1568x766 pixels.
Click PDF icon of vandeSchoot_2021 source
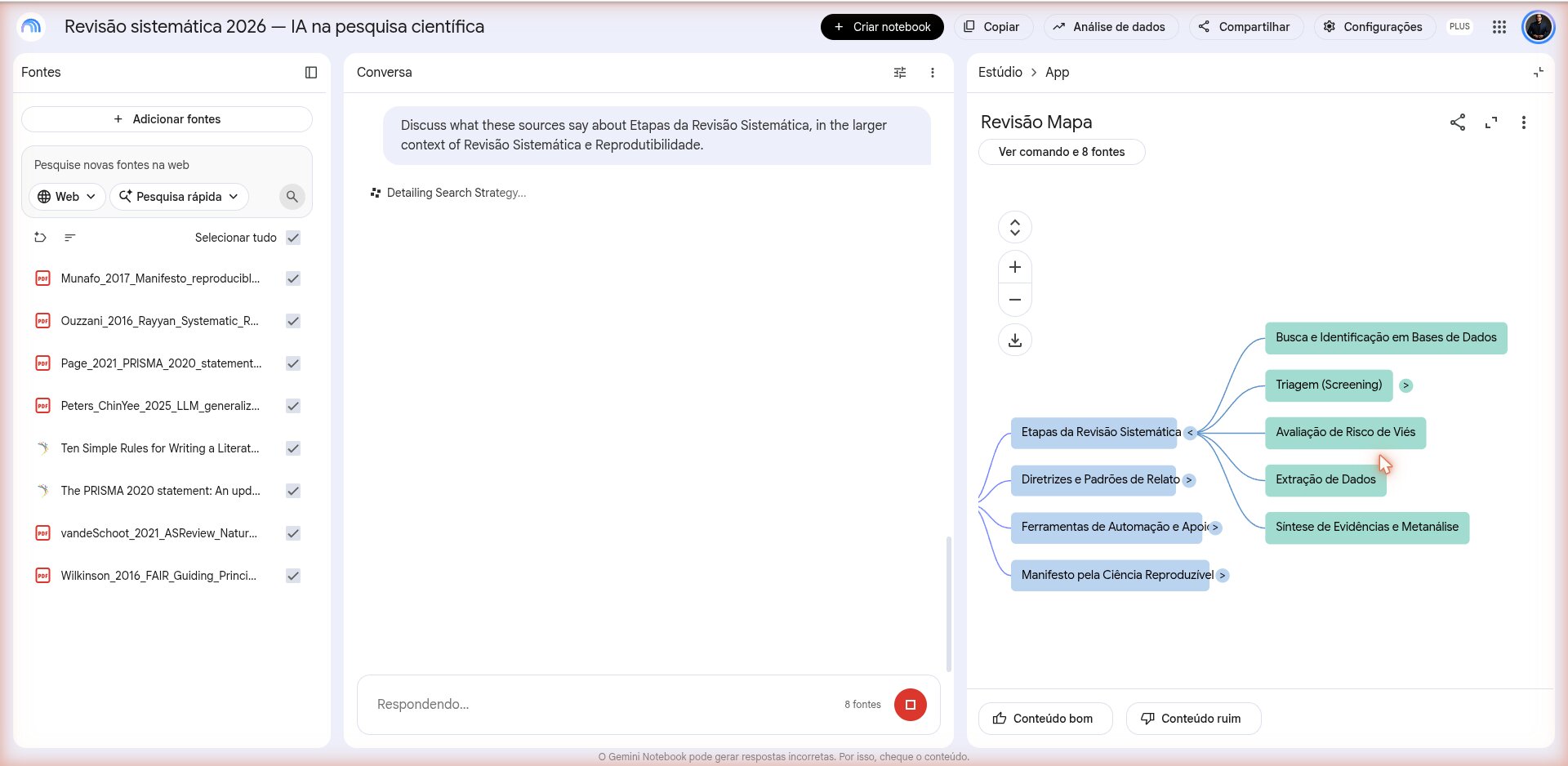(42, 533)
